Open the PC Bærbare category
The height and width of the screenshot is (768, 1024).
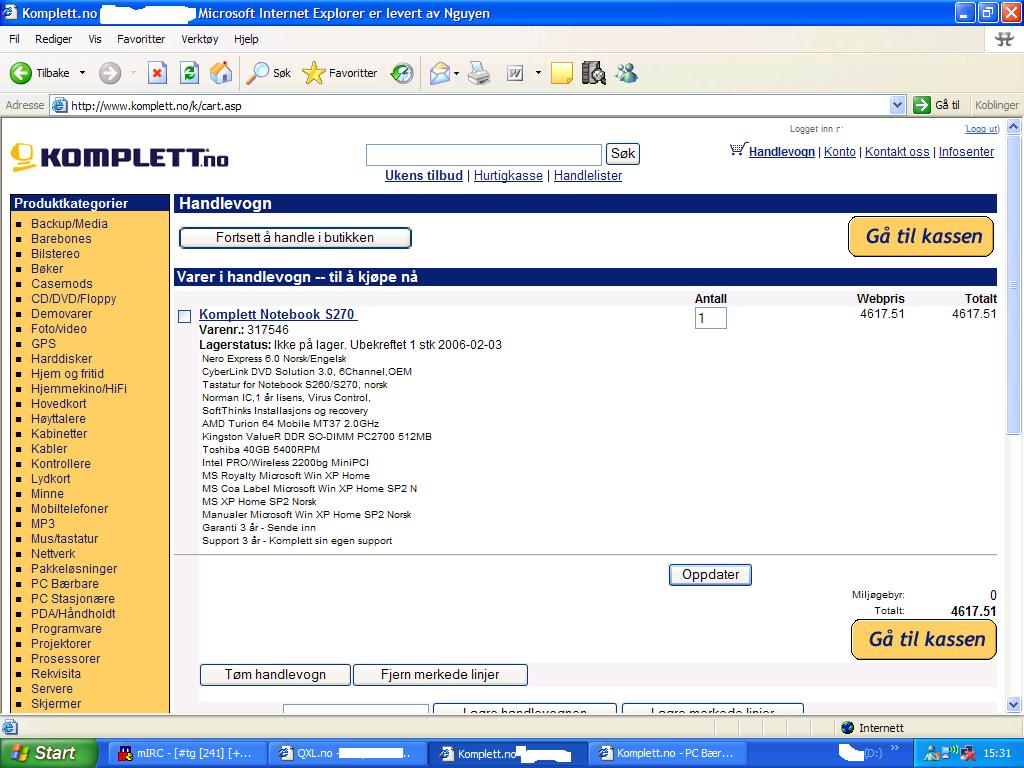point(65,584)
